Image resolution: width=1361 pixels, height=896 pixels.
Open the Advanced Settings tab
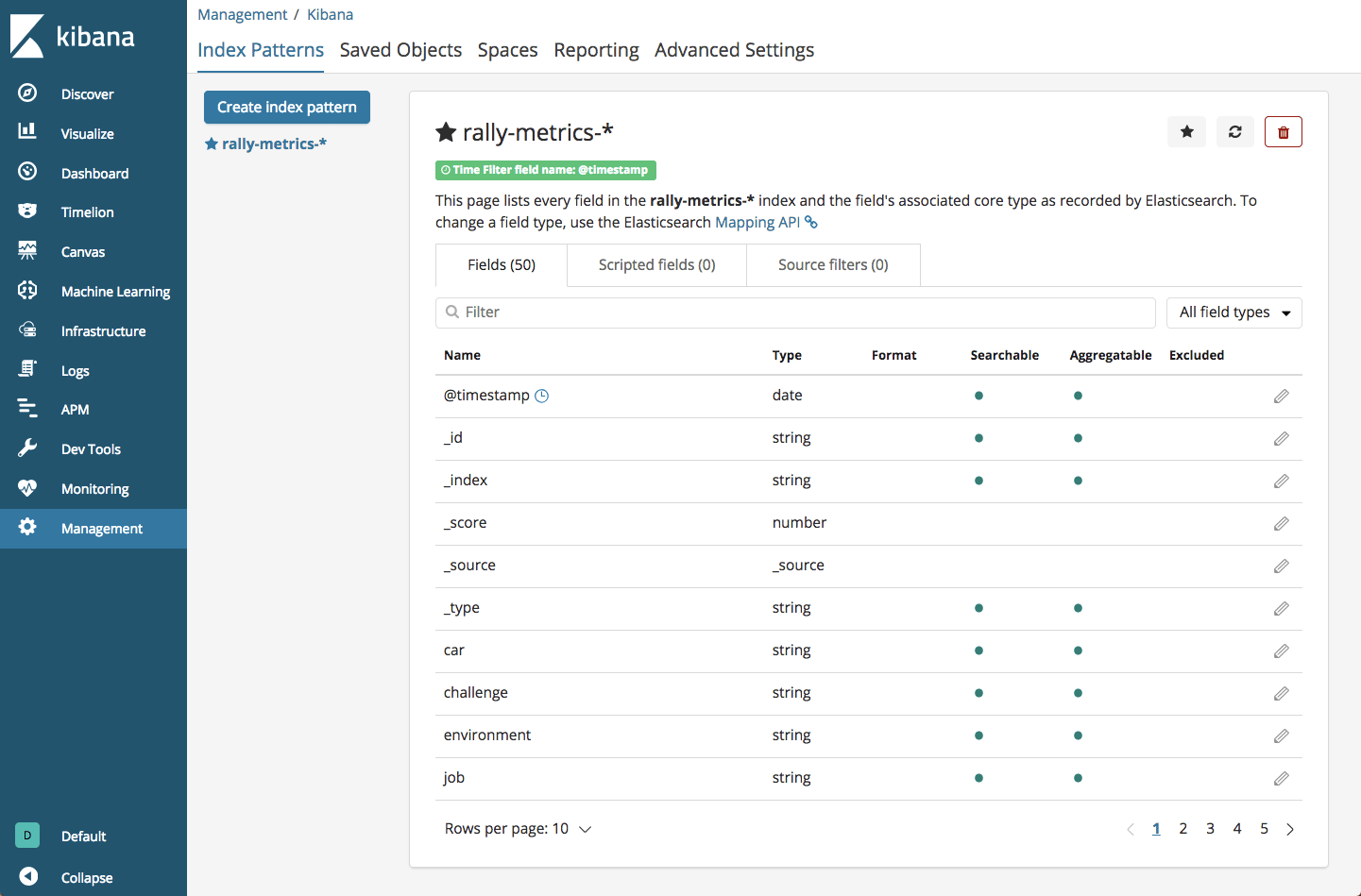click(x=734, y=50)
